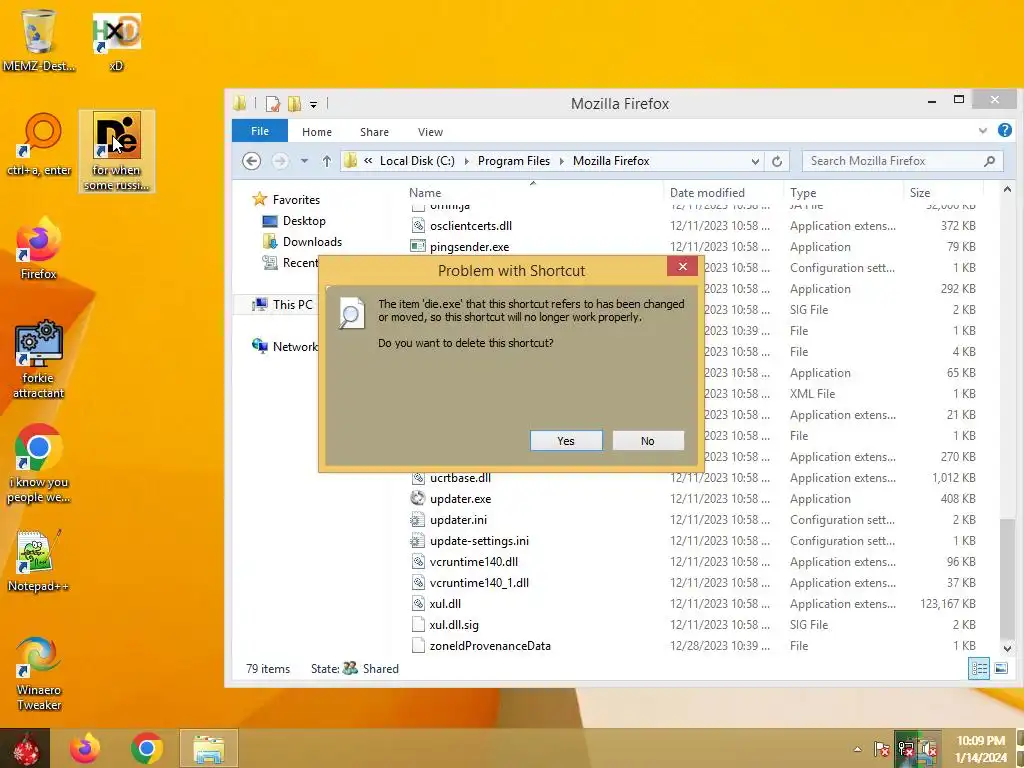1024x768 pixels.
Task: Expand the address bar history dropdown
Action: pyautogui.click(x=755, y=161)
